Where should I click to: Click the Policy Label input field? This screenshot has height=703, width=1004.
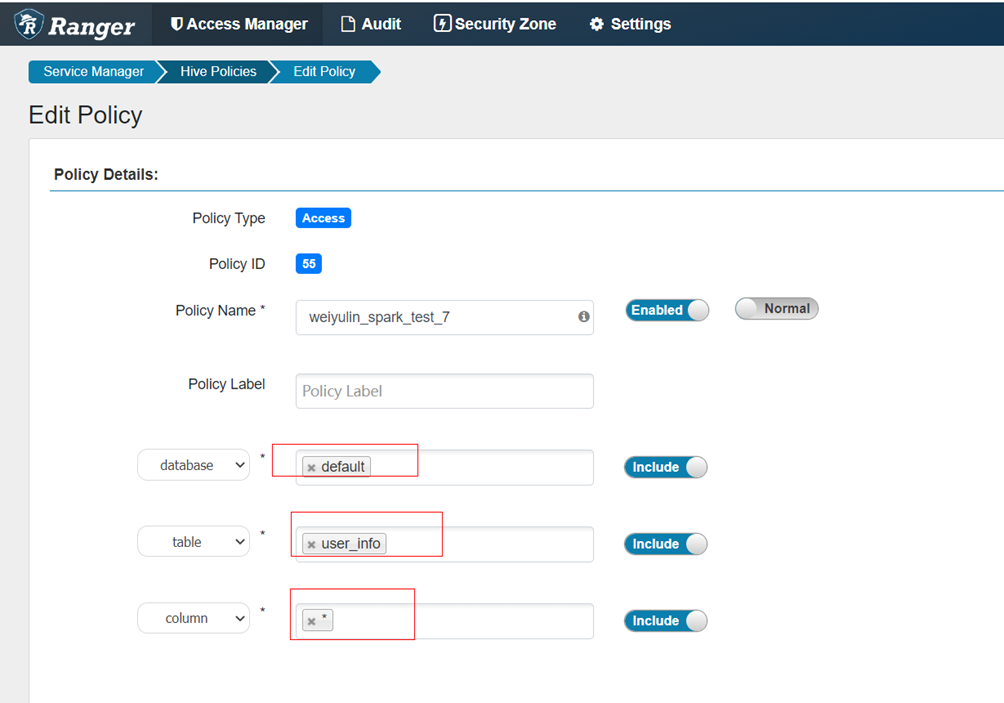[x=444, y=391]
